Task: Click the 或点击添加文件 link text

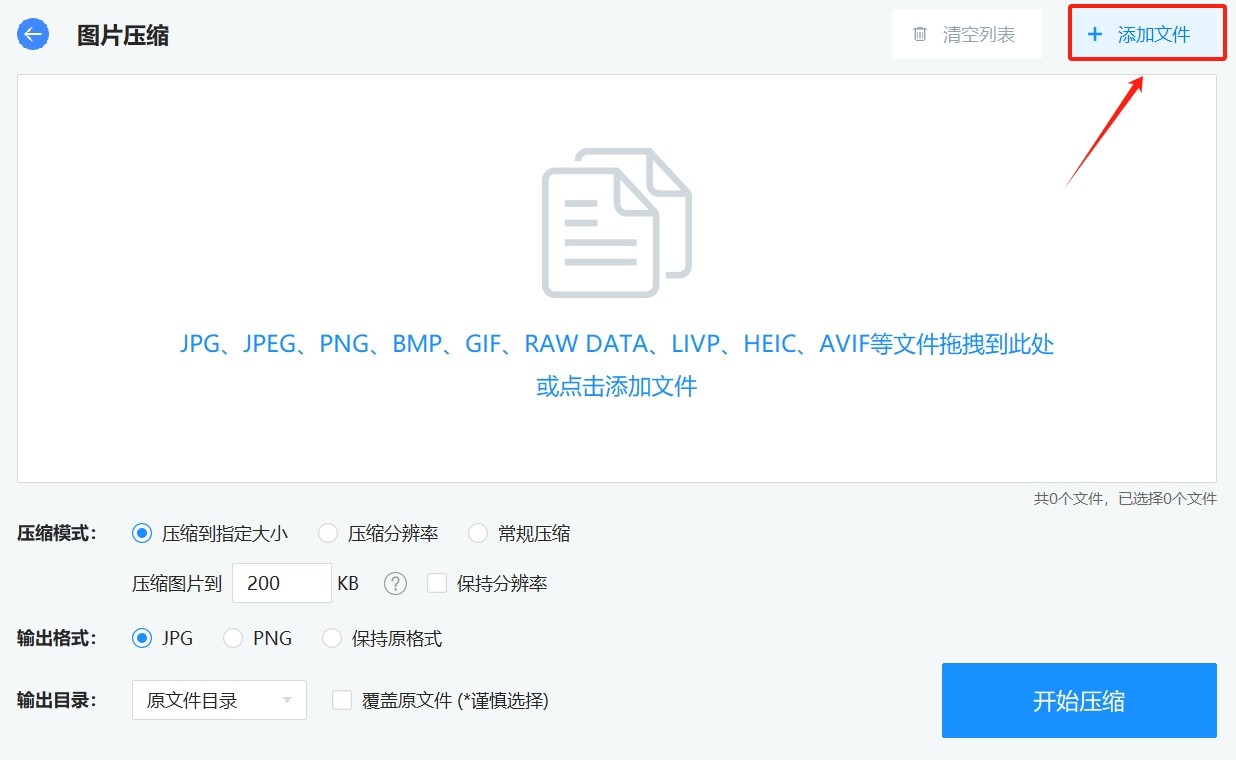Action: click(x=616, y=387)
